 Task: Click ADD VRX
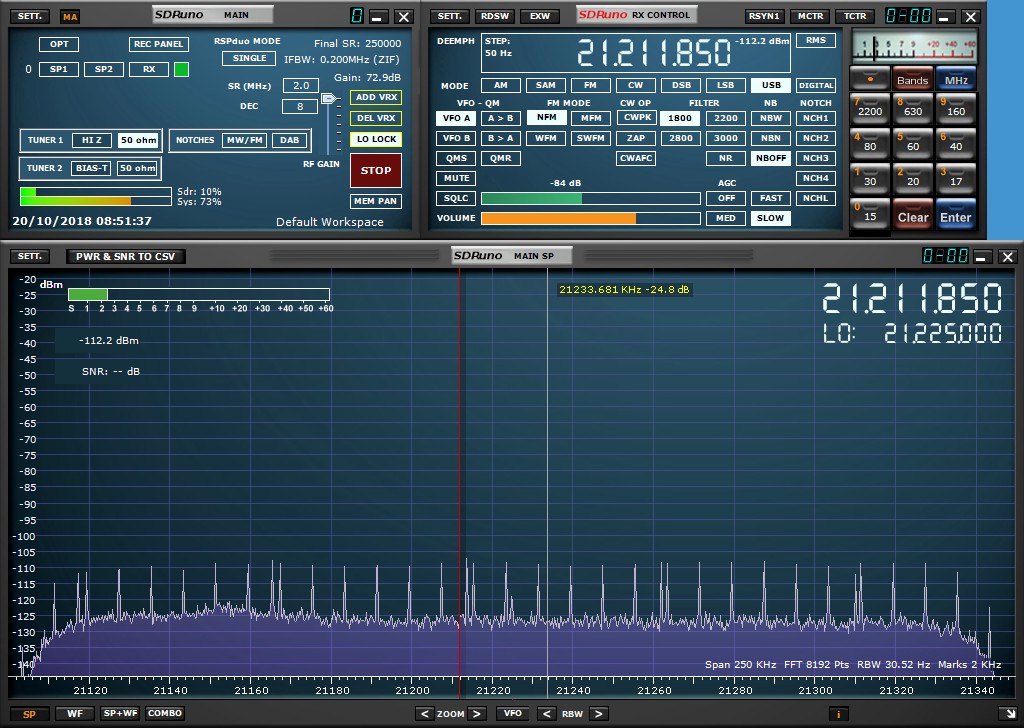point(376,97)
